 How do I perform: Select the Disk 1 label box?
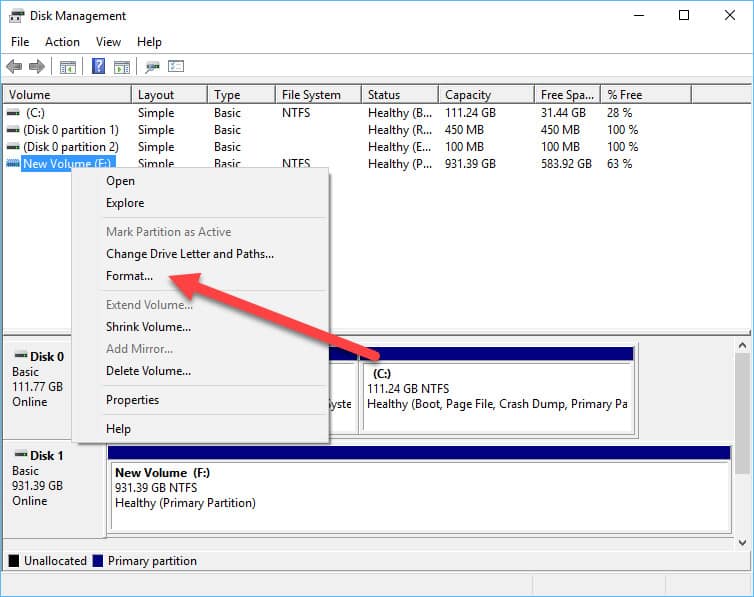[54, 489]
